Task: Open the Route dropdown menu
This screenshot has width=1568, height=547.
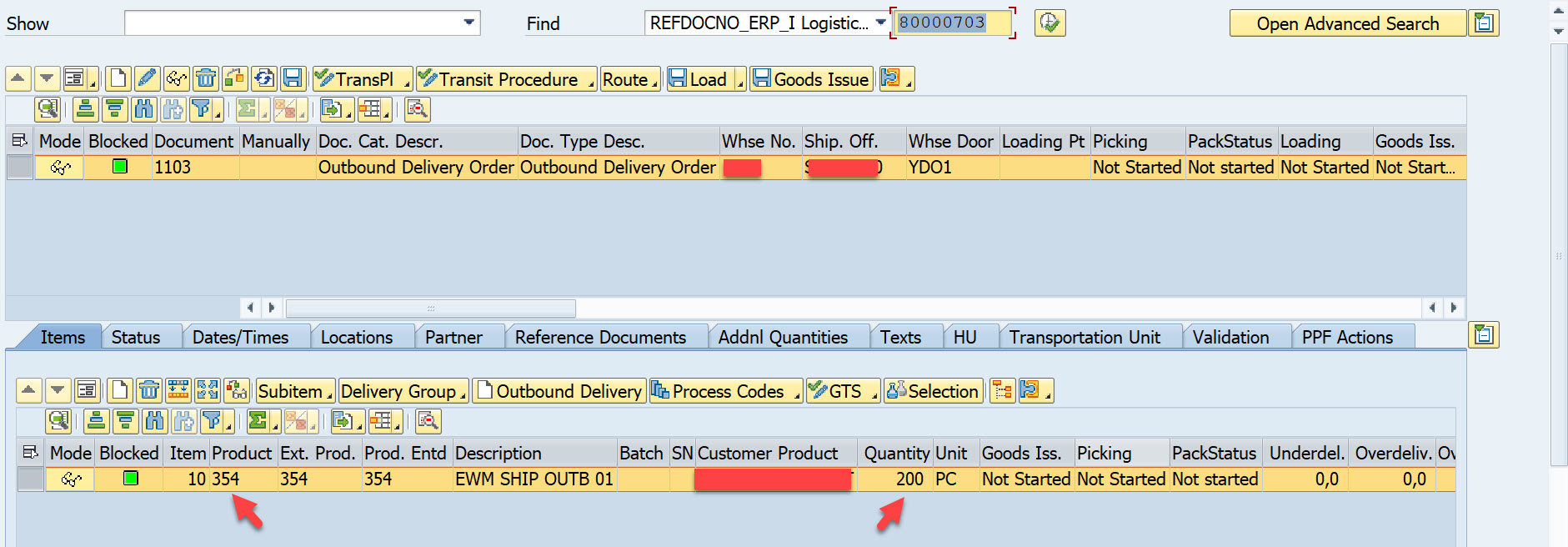Action: click(x=630, y=79)
